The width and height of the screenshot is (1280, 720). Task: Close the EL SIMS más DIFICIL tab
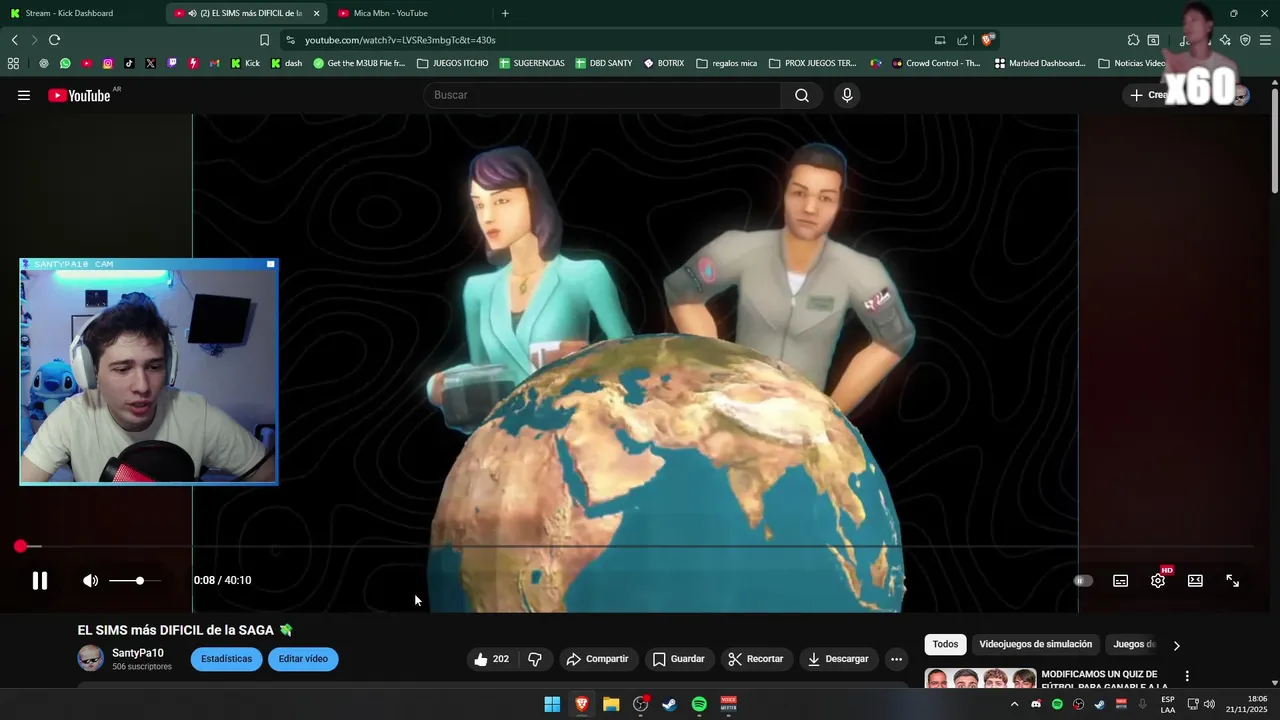point(316,13)
